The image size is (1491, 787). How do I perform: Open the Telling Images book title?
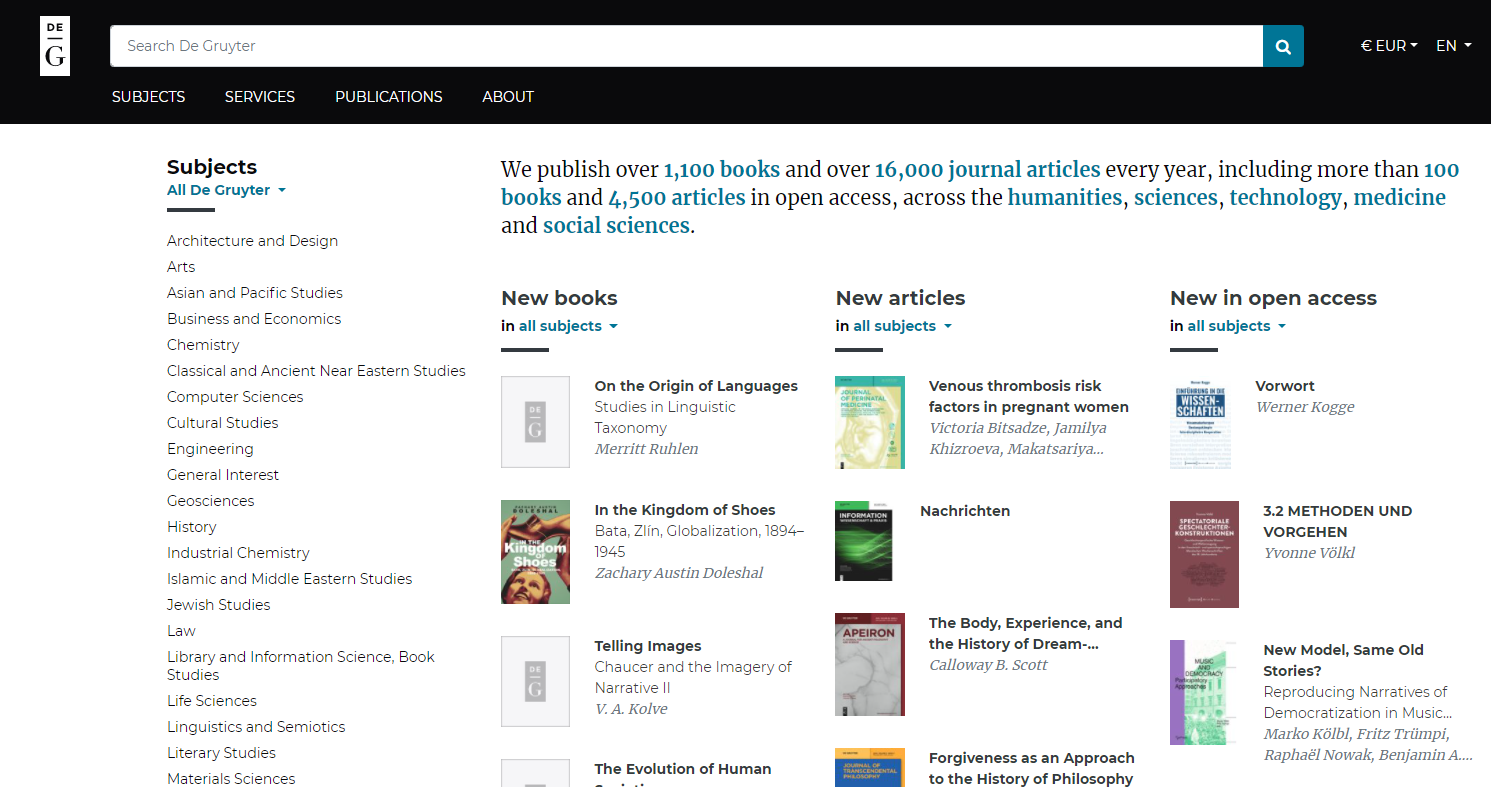point(648,646)
